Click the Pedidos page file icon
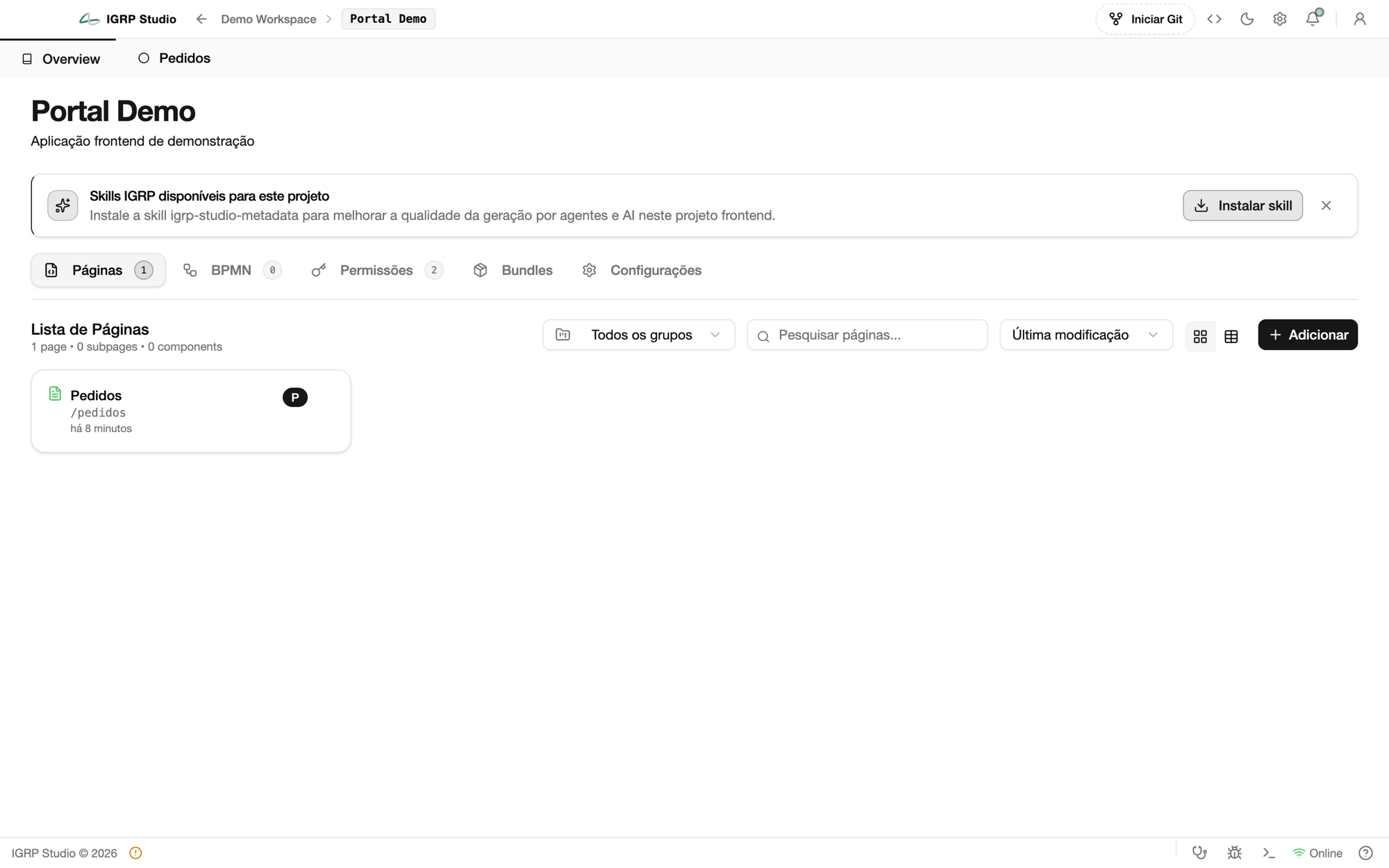 point(55,394)
